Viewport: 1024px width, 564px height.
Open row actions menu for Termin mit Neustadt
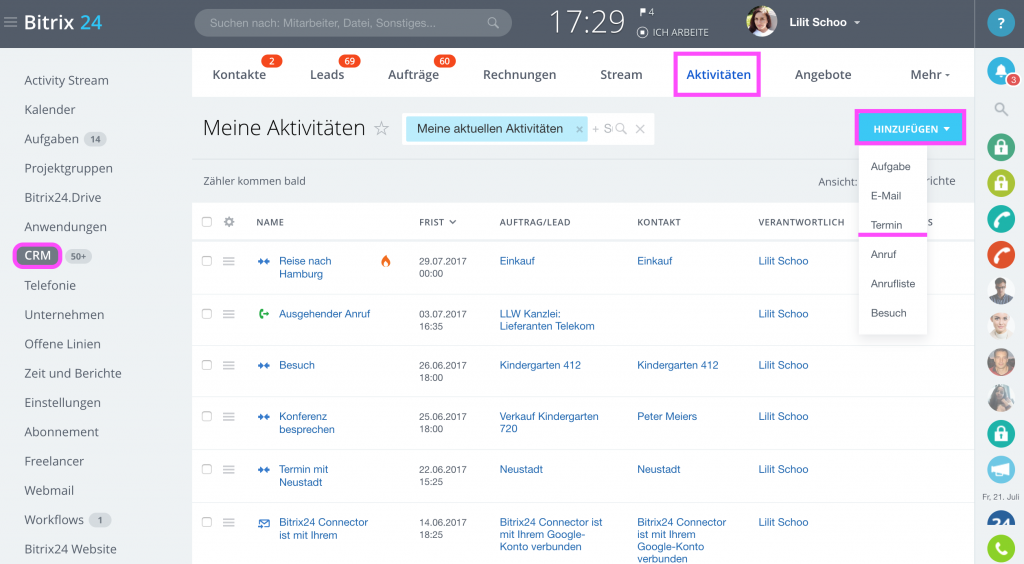229,469
